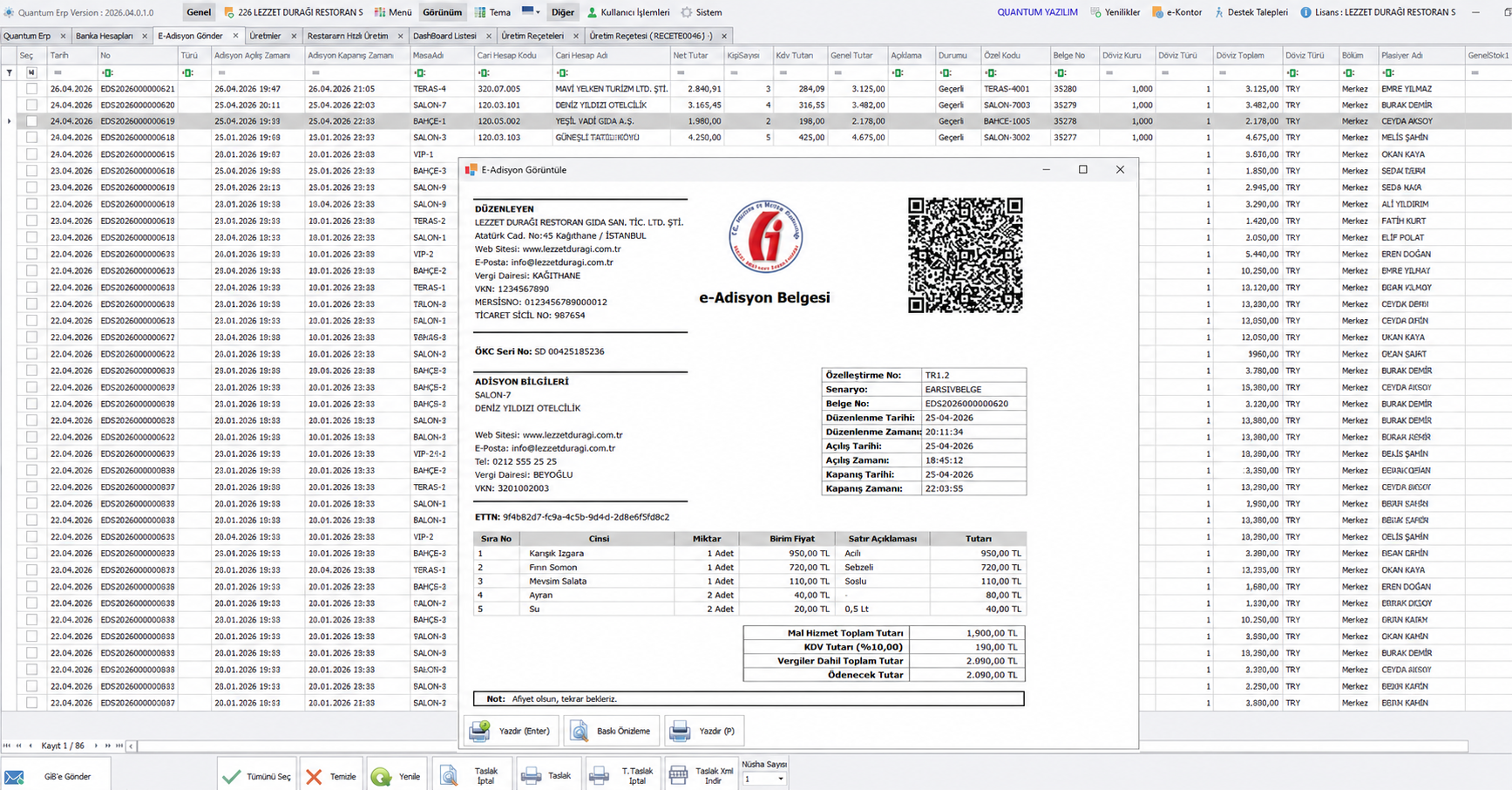Open Yenilikler from the top bar
Screen dimensions: 1512x790
[1115, 12]
